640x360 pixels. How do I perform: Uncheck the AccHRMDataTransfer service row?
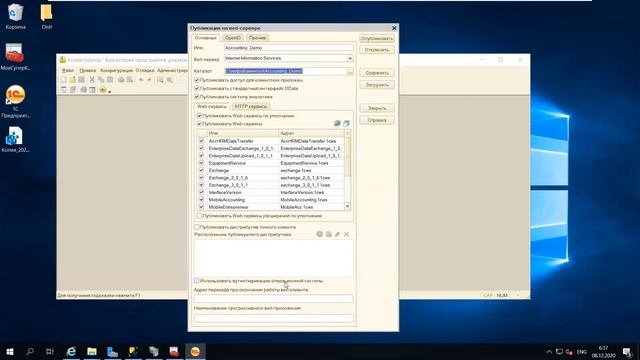pos(202,141)
